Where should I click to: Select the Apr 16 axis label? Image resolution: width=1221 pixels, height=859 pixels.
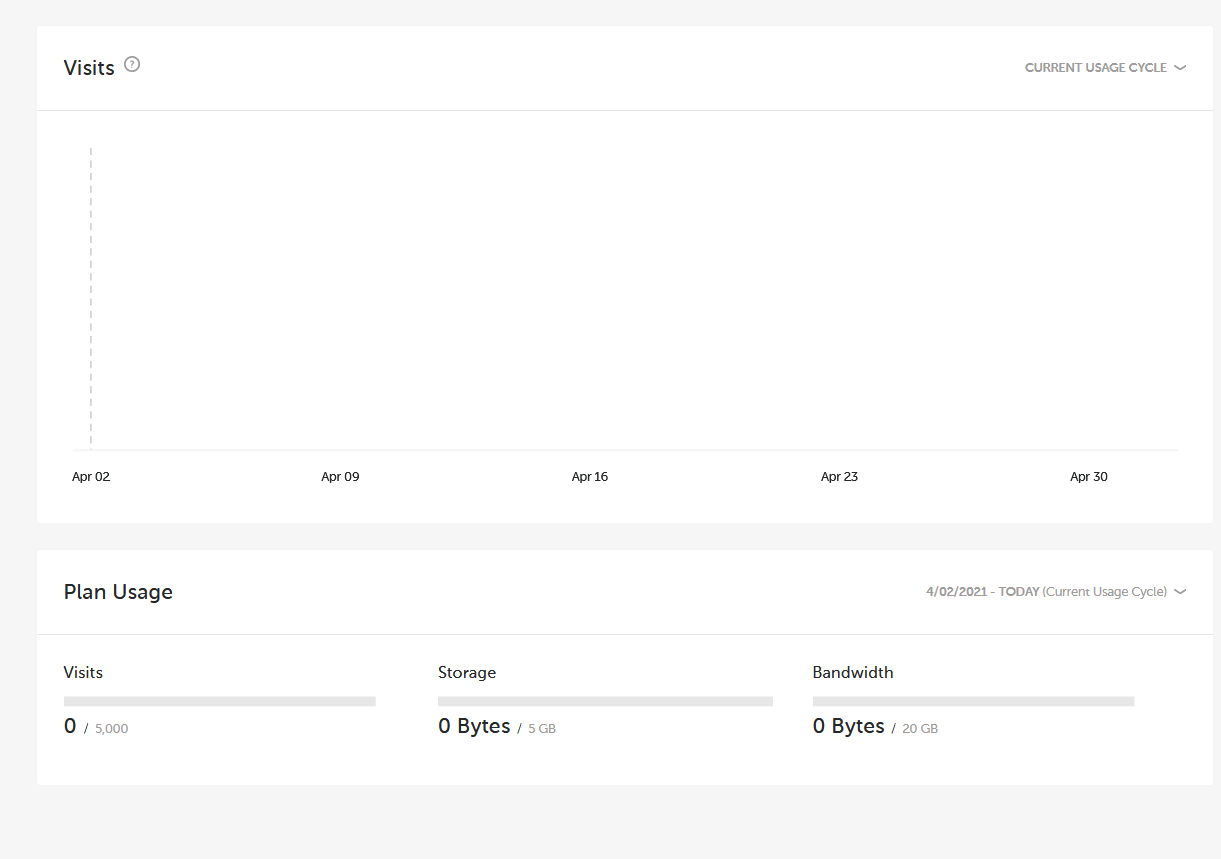589,477
